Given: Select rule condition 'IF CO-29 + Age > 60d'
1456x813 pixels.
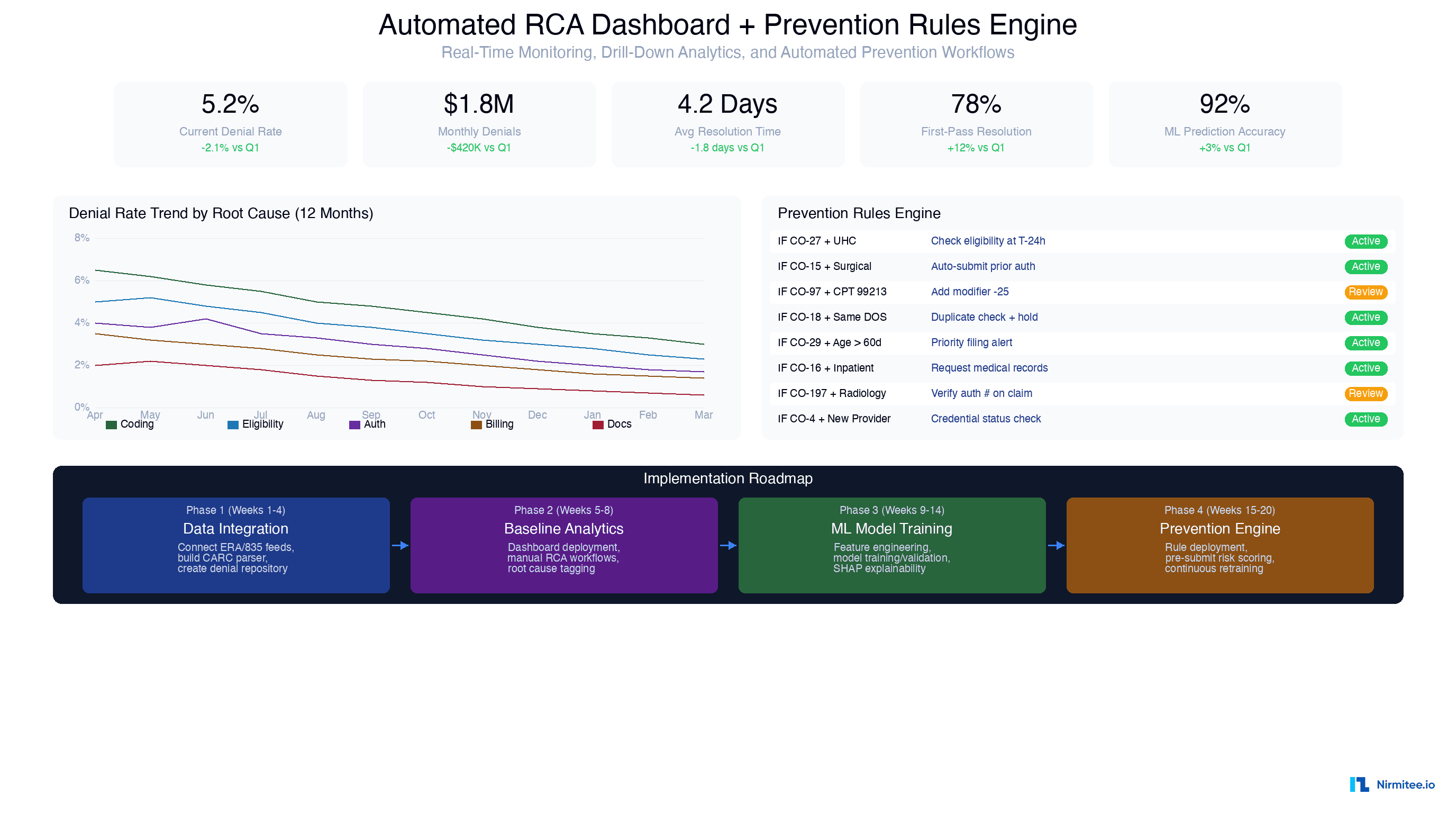Looking at the screenshot, I should 830,342.
